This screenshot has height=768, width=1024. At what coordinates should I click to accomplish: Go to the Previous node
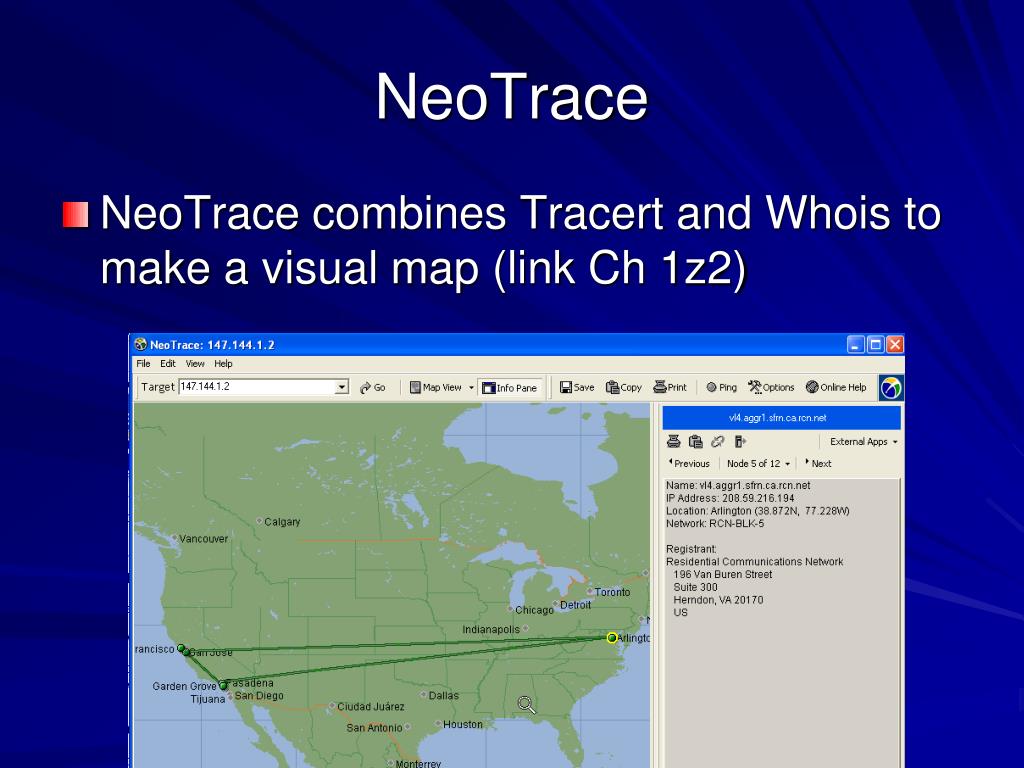[688, 463]
